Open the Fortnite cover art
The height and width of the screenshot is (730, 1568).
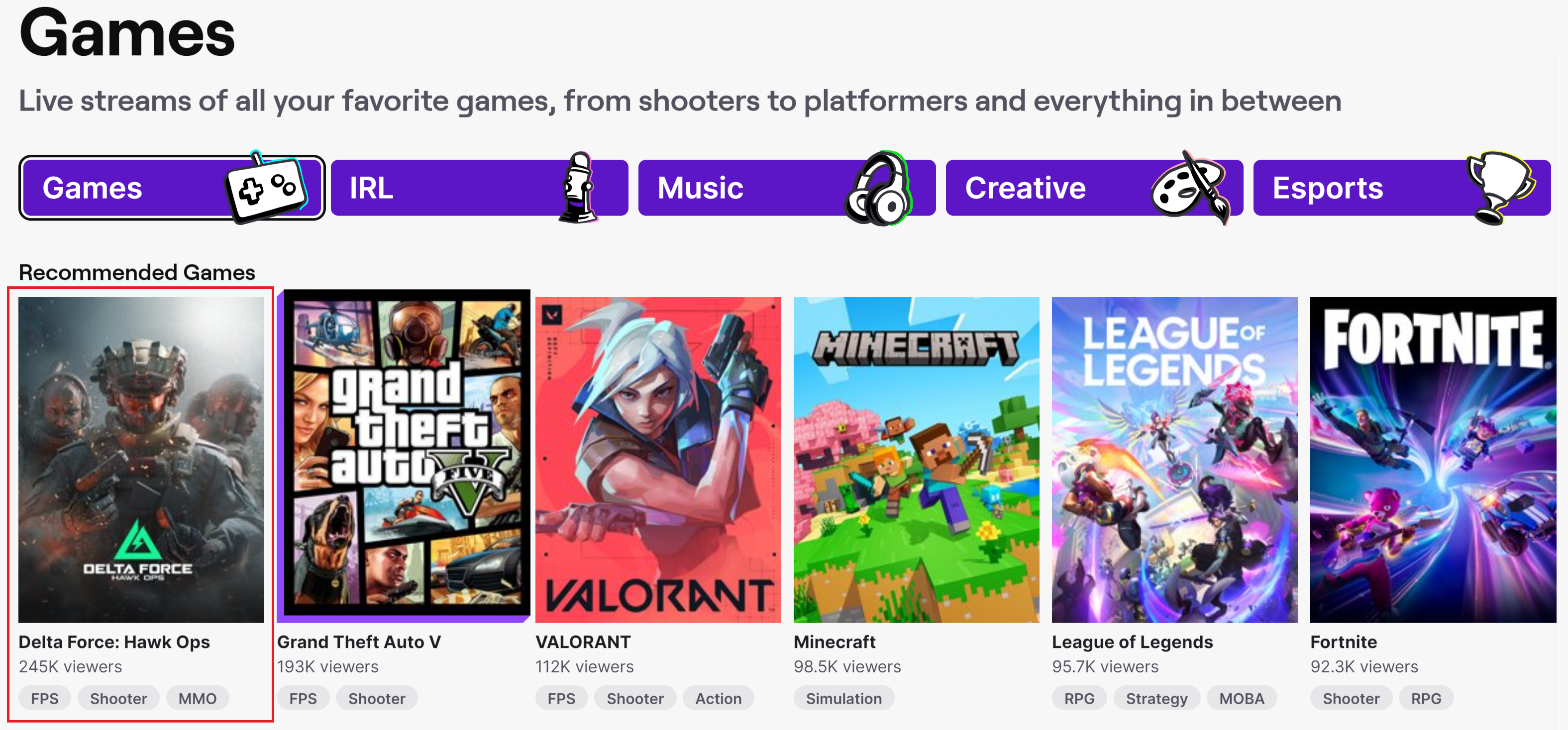pos(1433,460)
